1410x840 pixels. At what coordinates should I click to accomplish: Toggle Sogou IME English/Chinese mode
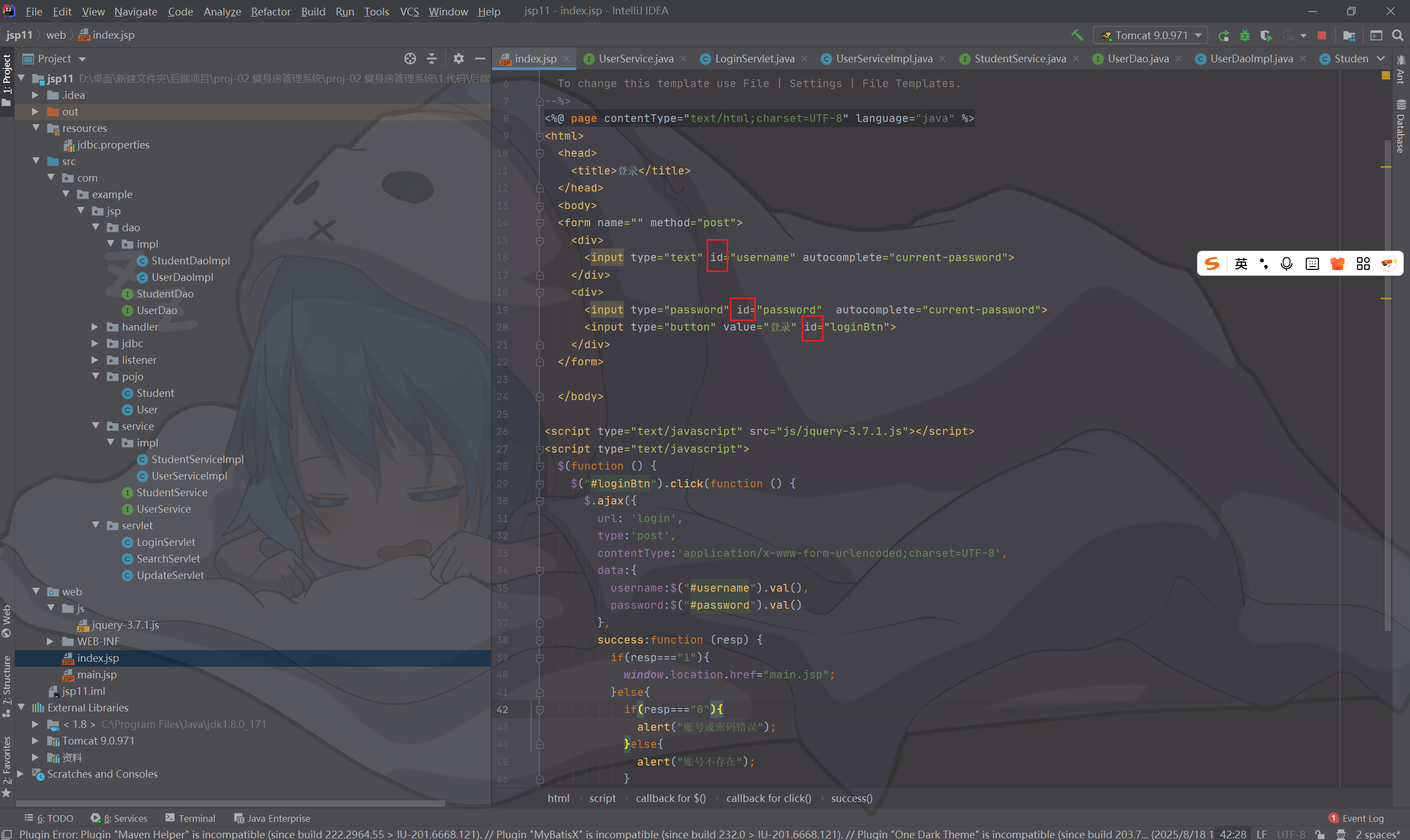pos(1241,264)
